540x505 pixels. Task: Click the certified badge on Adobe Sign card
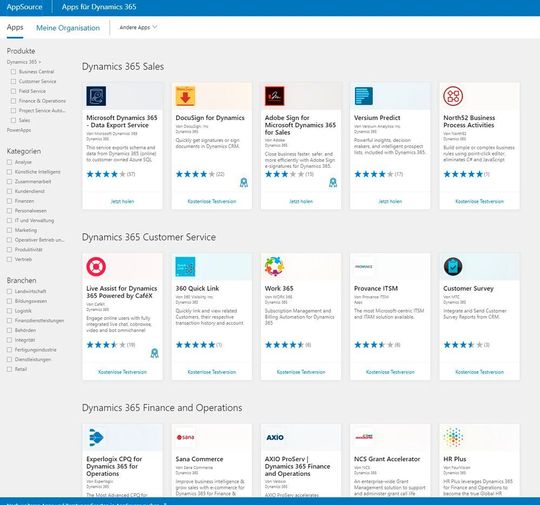pos(333,182)
